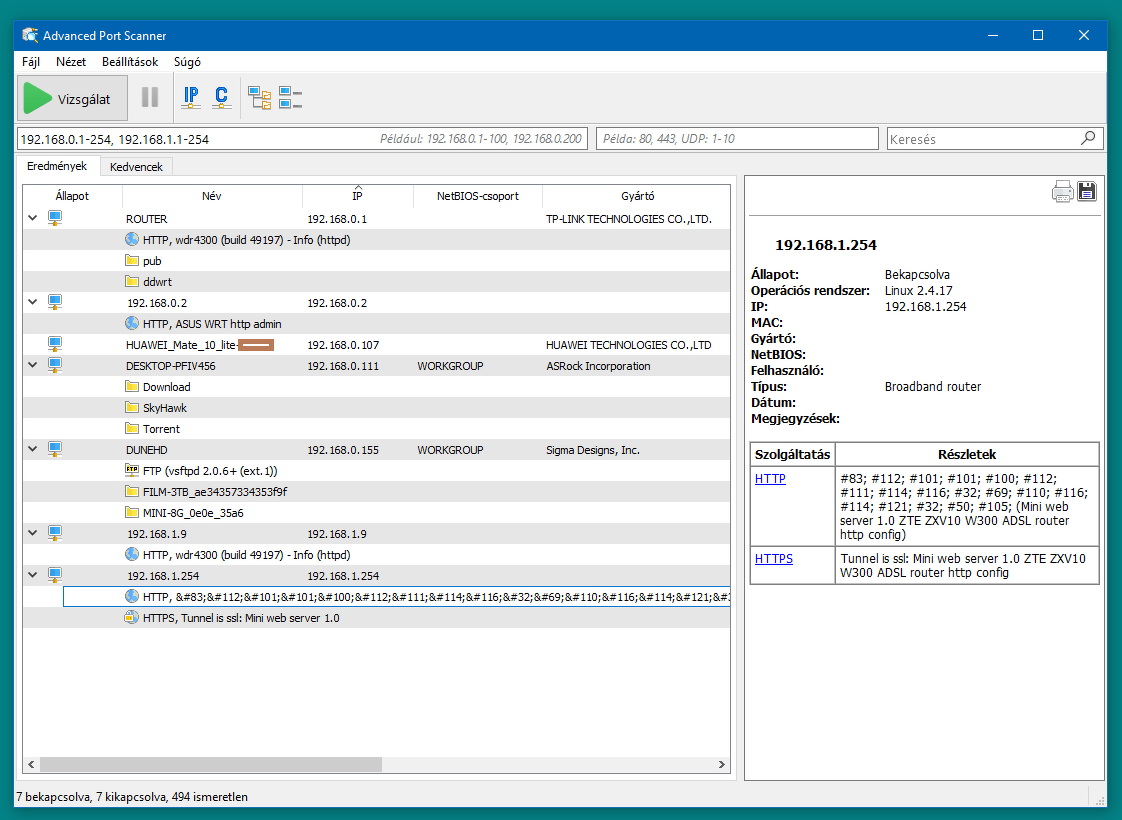Collapse the DESKTOP-PFIV456 node

click(32, 365)
